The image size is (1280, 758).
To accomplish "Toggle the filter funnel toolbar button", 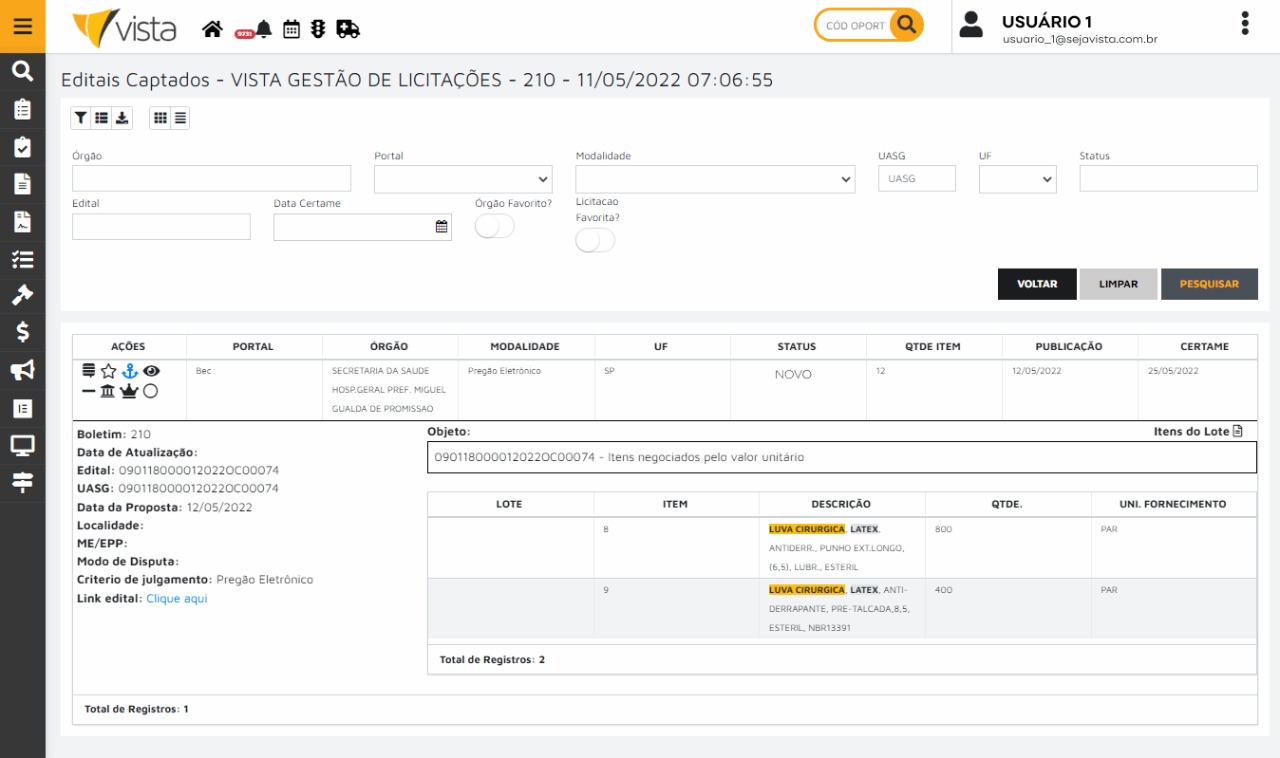I will 81,118.
